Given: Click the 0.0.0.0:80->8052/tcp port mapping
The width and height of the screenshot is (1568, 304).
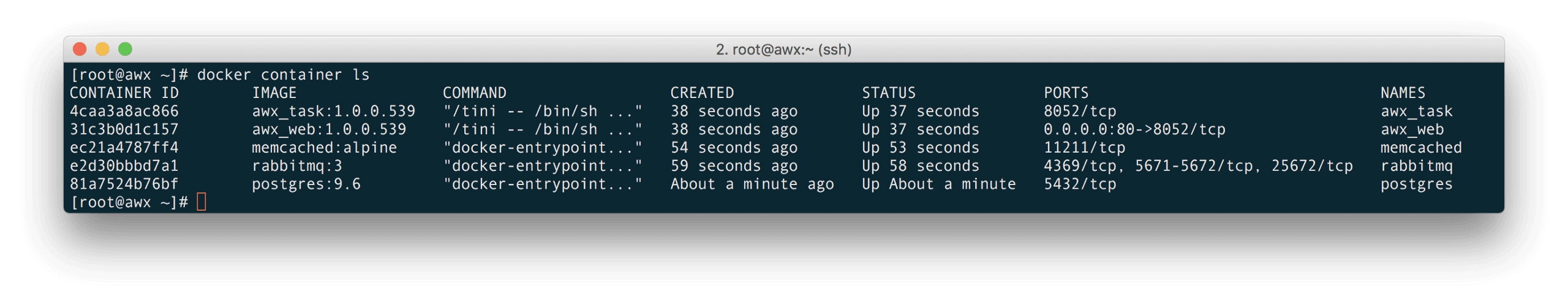Looking at the screenshot, I should pos(1134,129).
